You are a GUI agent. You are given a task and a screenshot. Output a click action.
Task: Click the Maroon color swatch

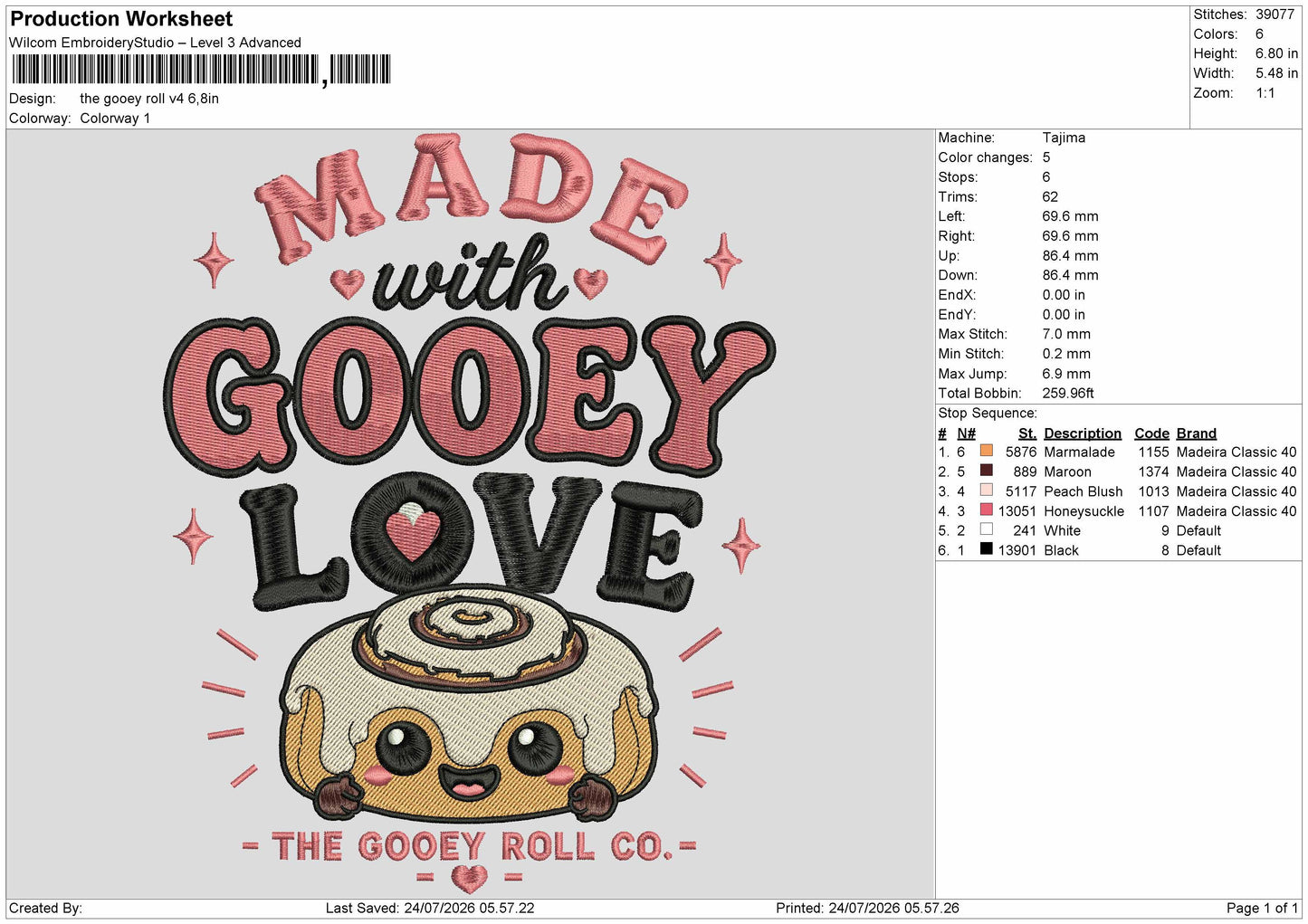987,471
